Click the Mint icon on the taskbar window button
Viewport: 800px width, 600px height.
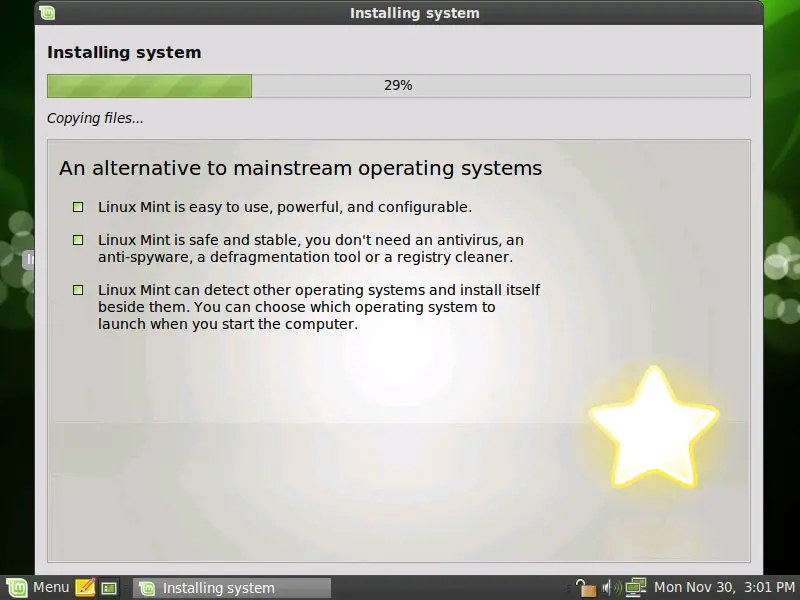tap(147, 588)
